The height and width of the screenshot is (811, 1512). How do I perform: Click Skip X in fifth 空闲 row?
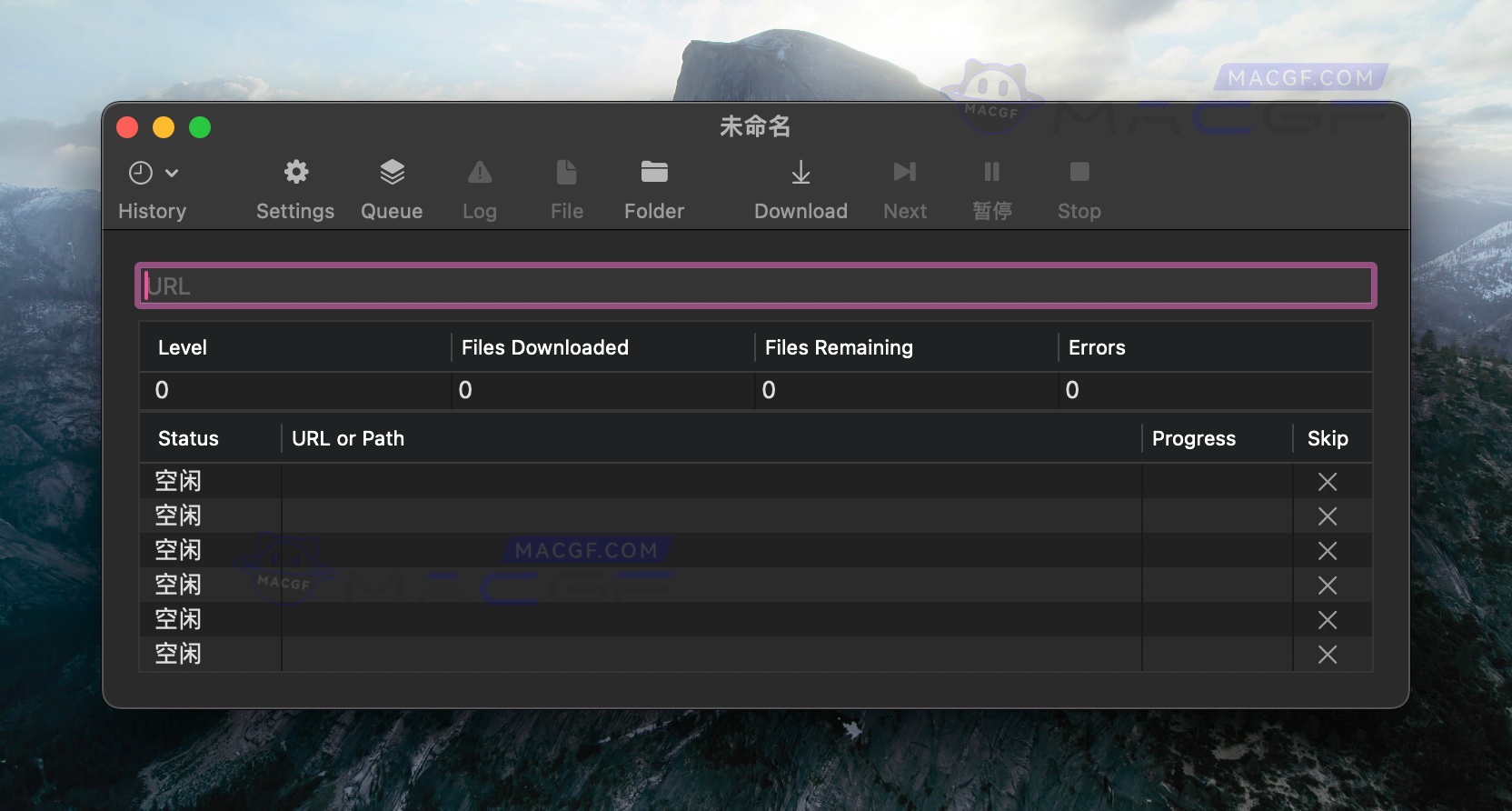(x=1328, y=620)
